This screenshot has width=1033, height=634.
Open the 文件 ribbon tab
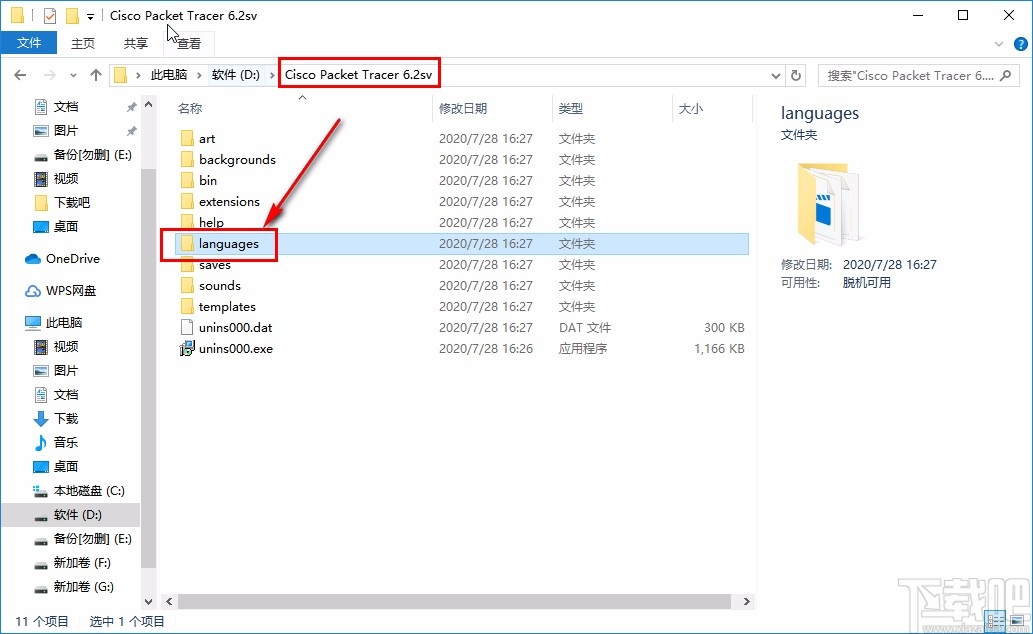coord(28,43)
